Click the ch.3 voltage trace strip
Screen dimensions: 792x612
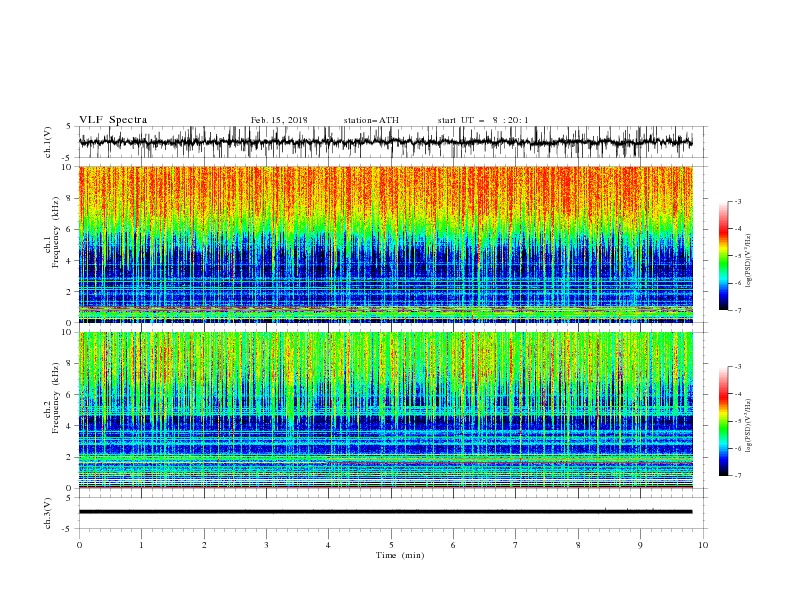click(x=385, y=512)
